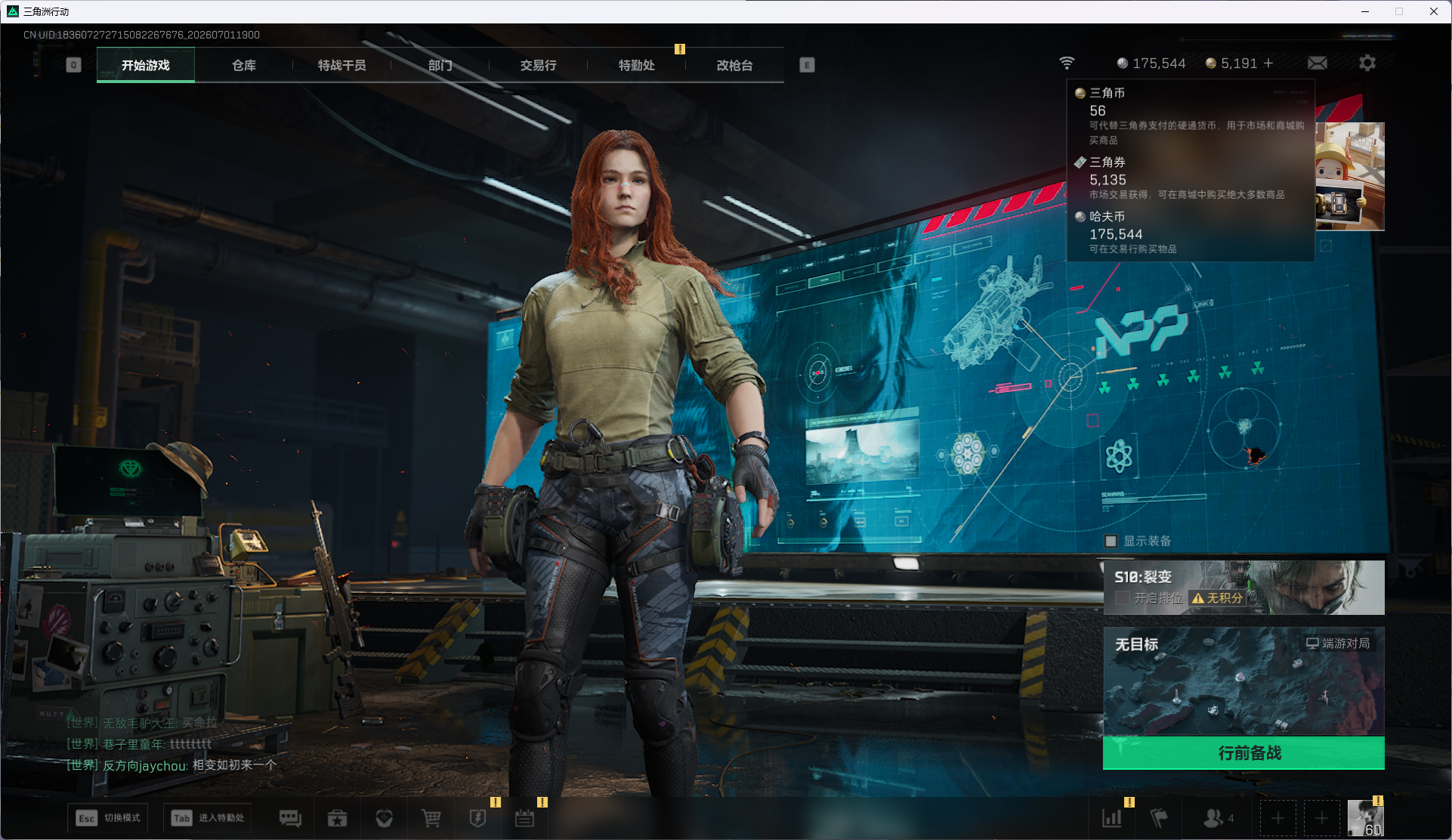
Task: Switch to the 仓库 tab
Action: [244, 65]
